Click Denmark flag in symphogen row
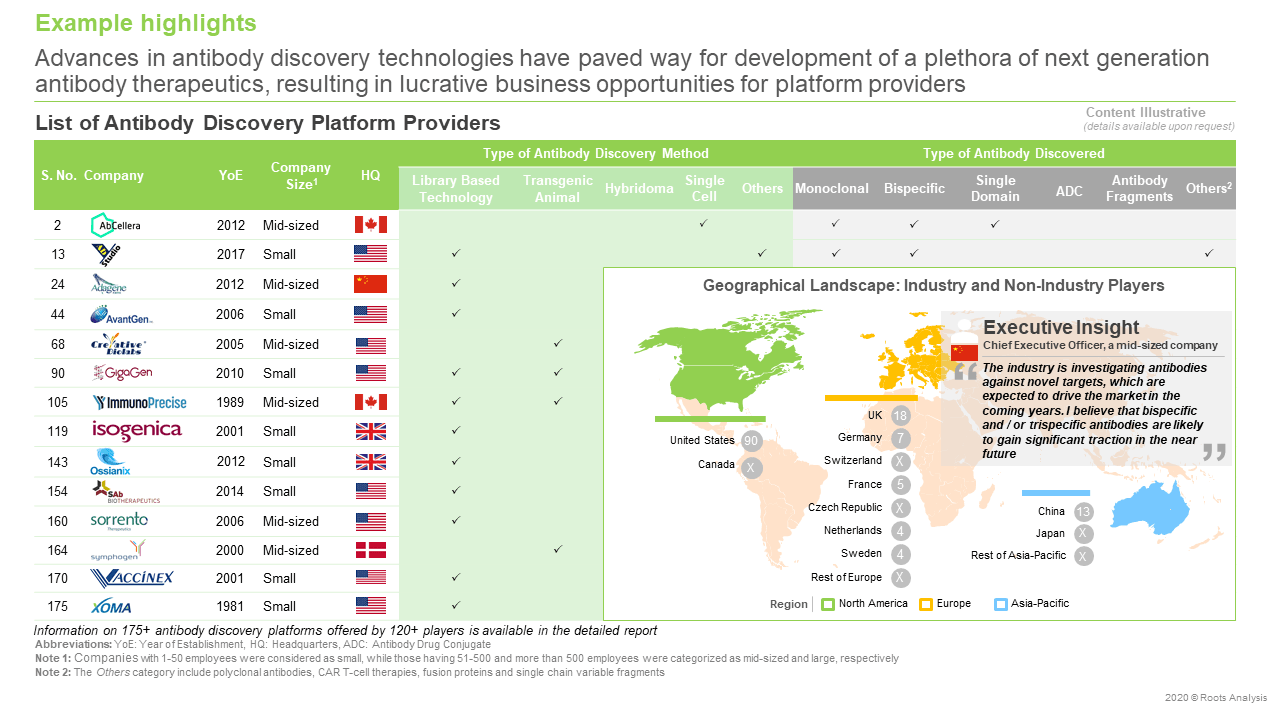 (370, 550)
